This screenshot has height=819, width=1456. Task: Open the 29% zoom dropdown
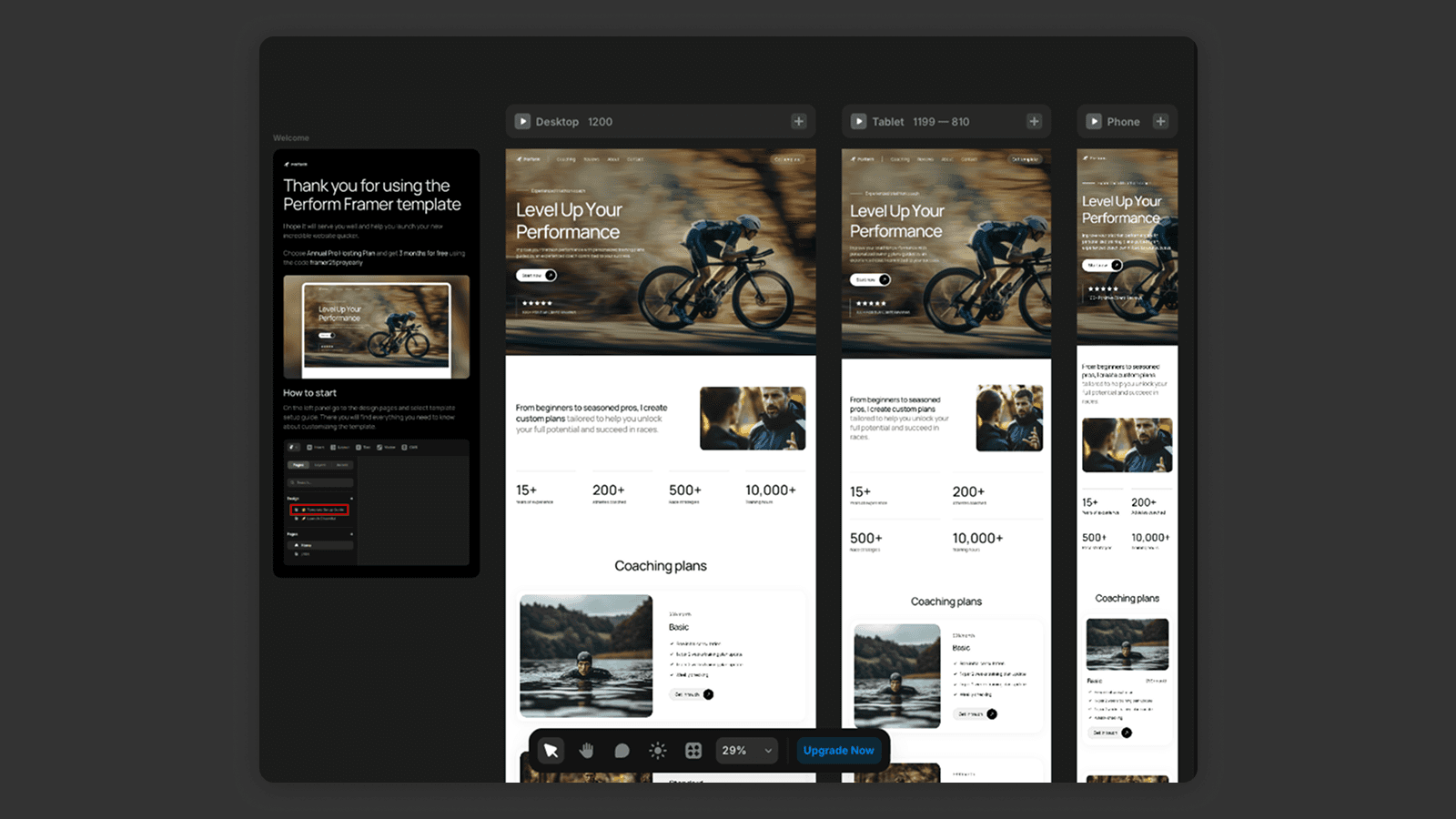[746, 751]
